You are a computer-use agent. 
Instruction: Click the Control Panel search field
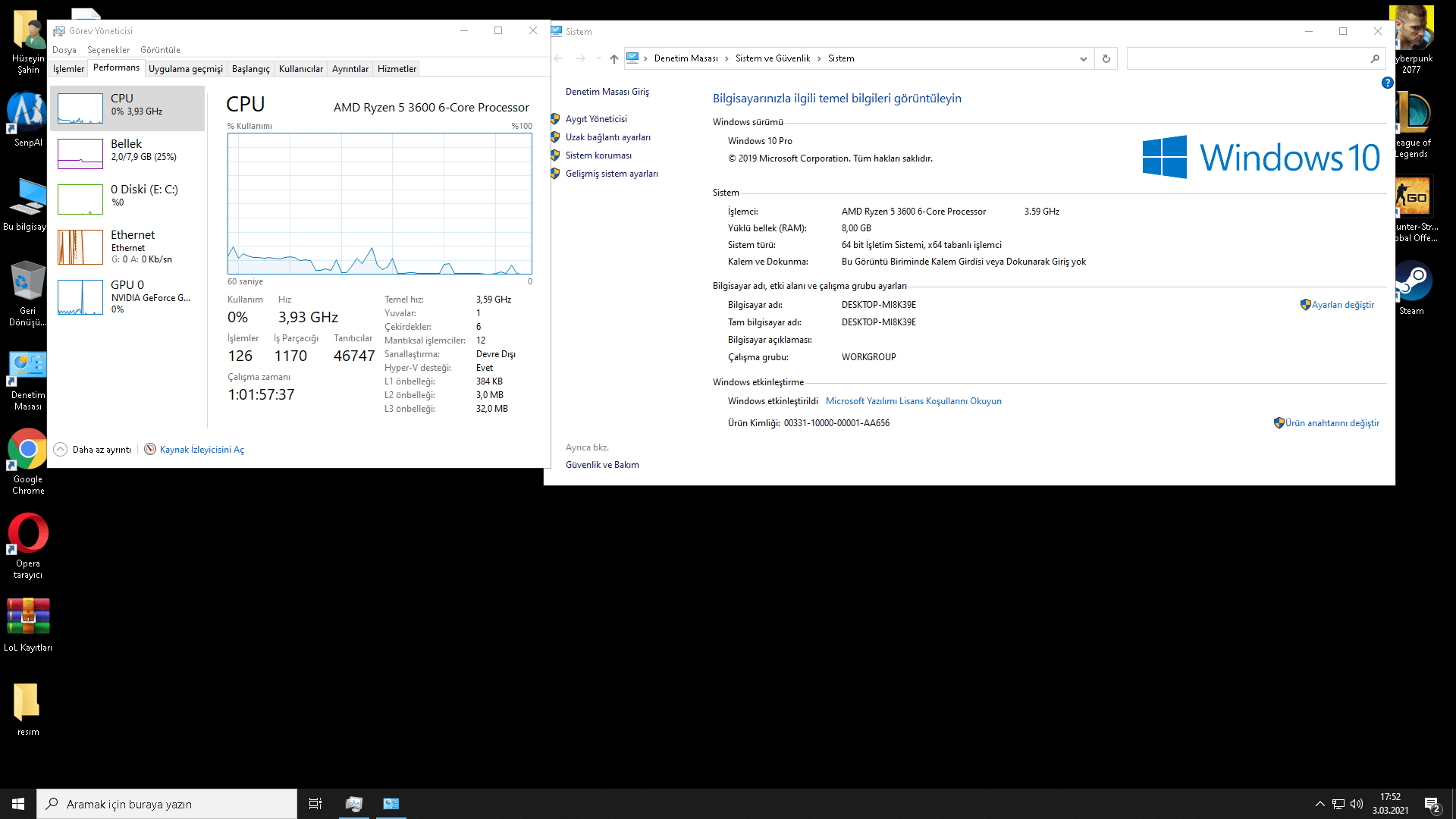[1256, 58]
